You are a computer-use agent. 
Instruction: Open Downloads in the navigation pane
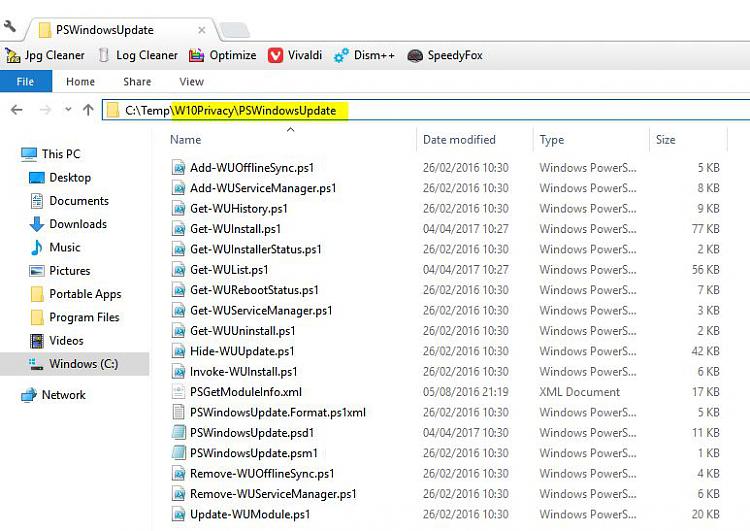68,224
